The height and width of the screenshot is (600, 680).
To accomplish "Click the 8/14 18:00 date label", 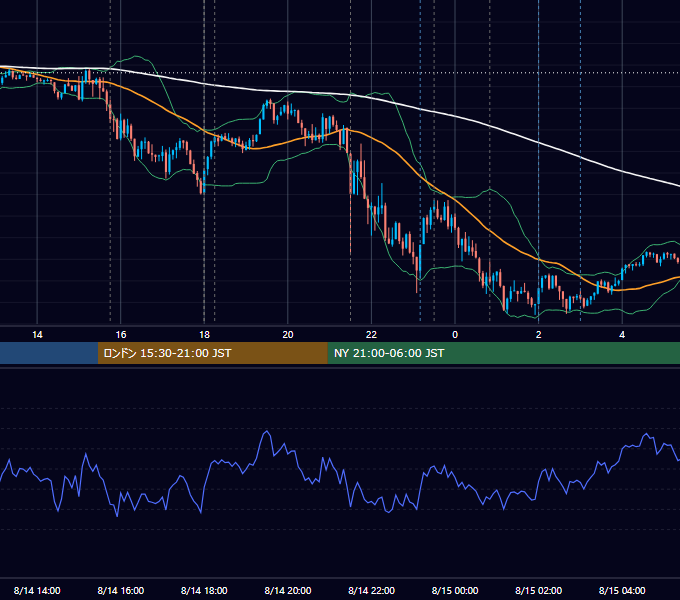I will (204, 590).
